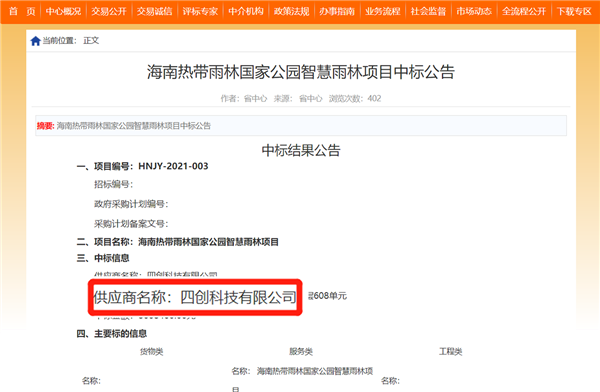Viewport: 600px width, 392px height.
Task: Go to the 政策法规 section
Action: pos(292,11)
